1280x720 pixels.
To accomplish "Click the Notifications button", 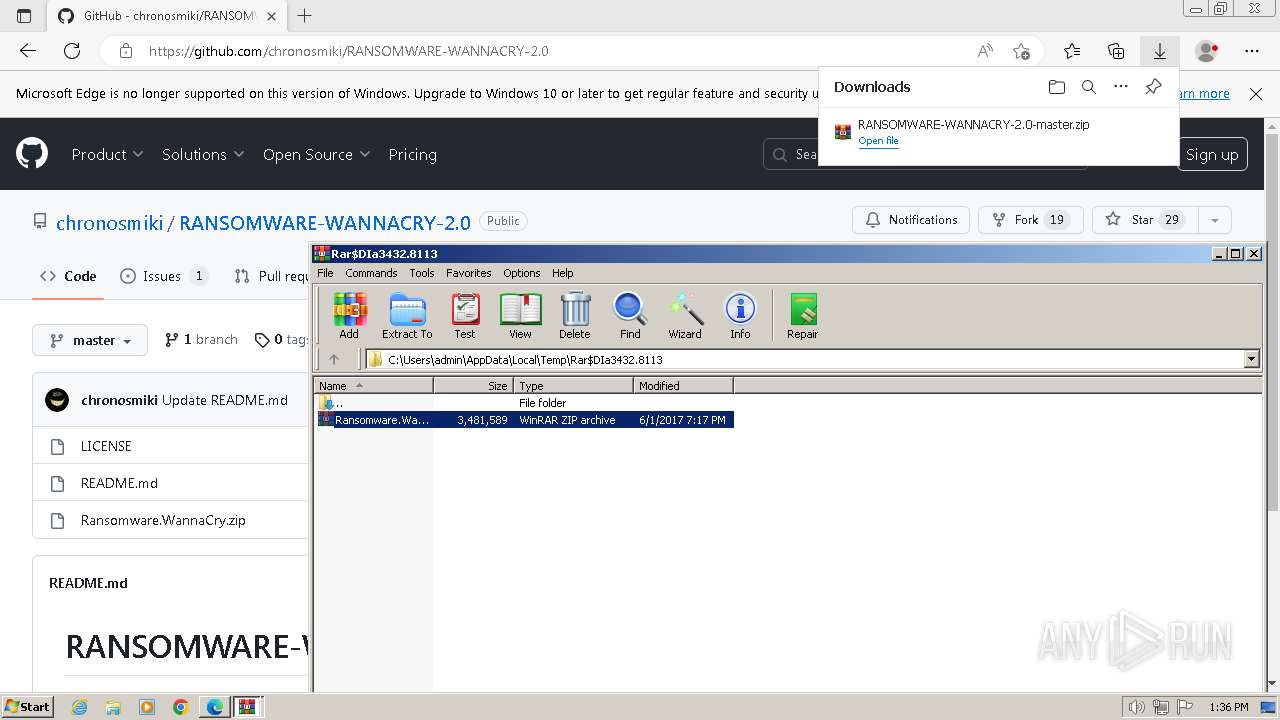I will [911, 220].
